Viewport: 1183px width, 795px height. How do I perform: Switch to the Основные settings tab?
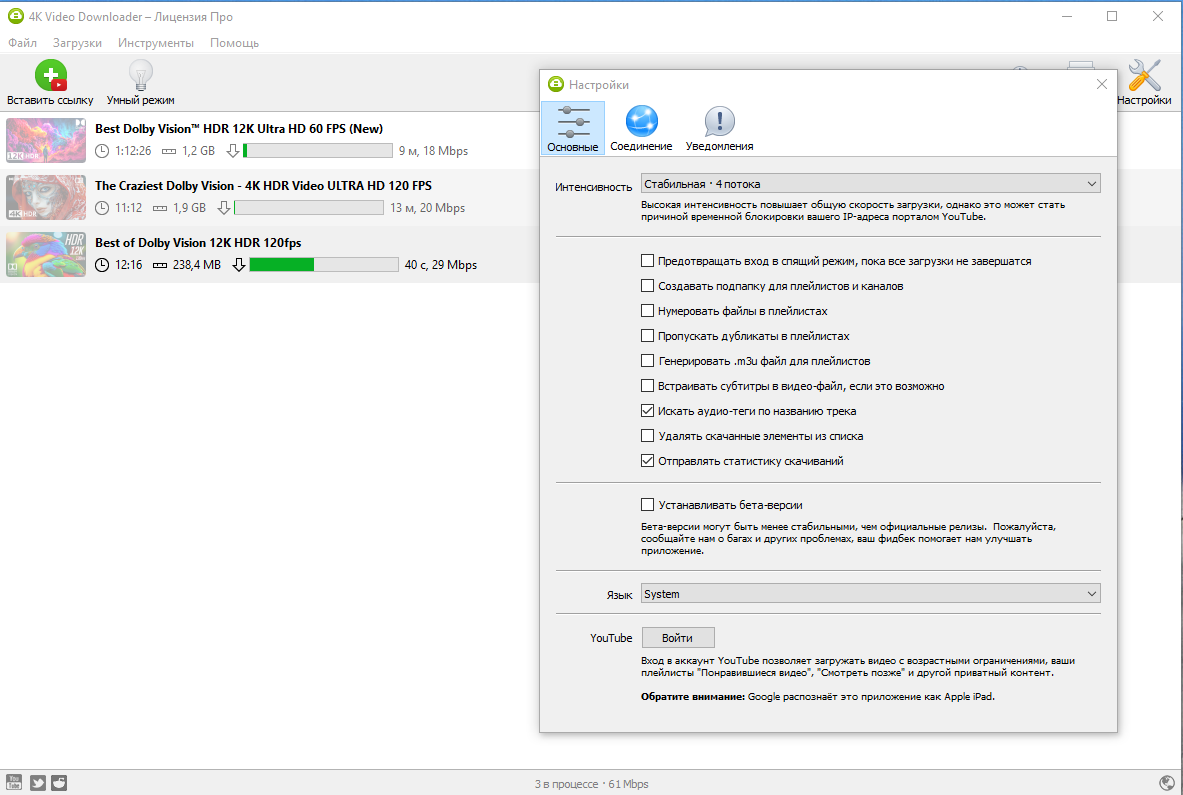(x=573, y=128)
